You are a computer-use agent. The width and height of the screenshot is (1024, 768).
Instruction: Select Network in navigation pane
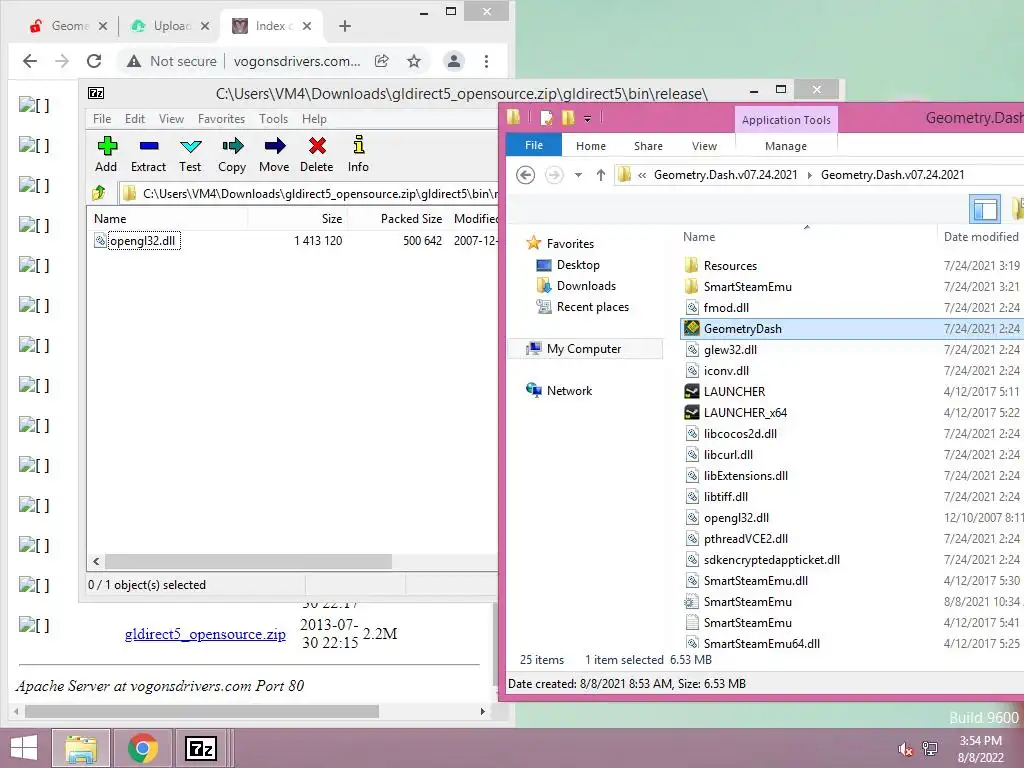569,391
